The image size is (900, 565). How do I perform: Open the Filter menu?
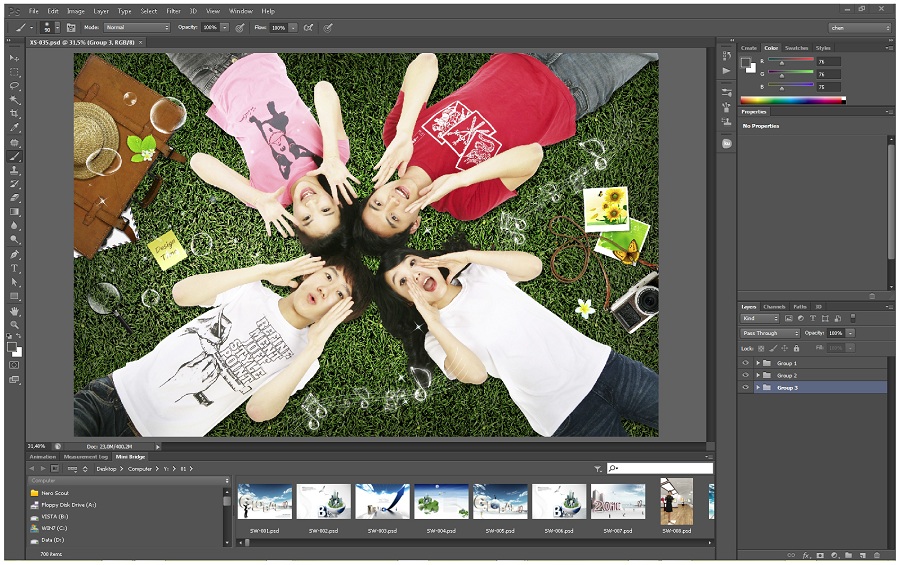[x=174, y=11]
